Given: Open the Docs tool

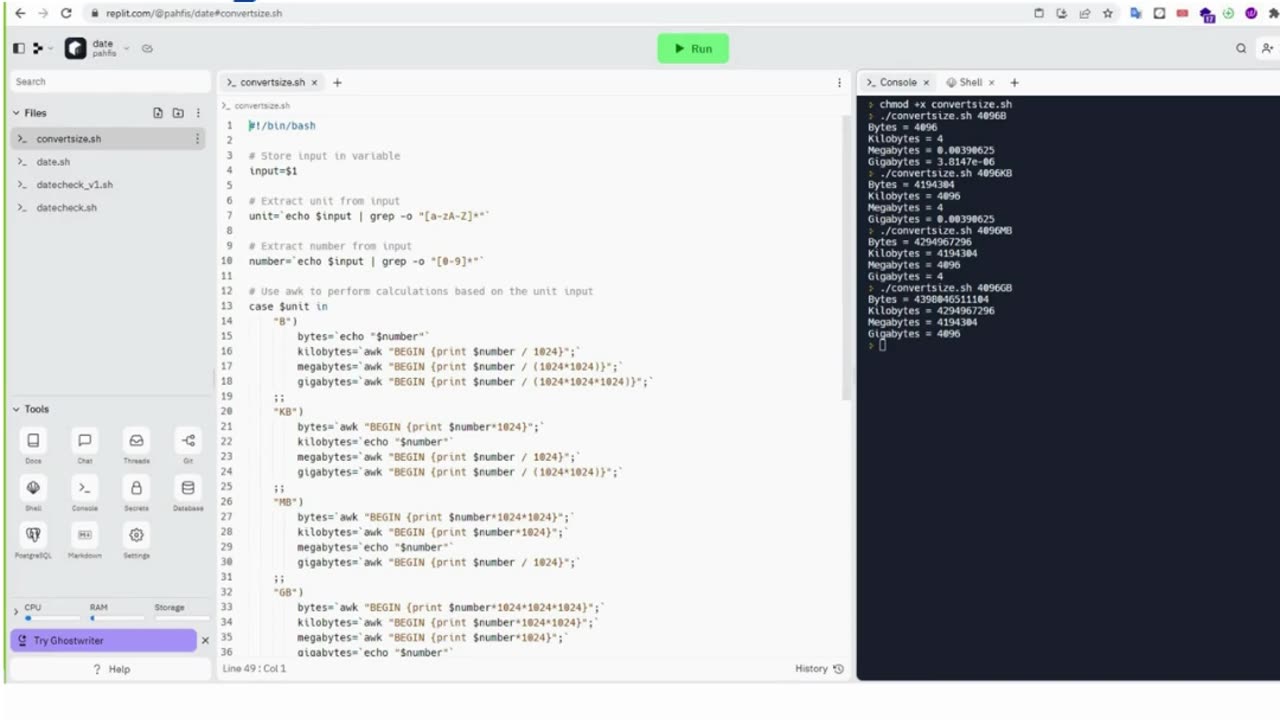Looking at the screenshot, I should tap(33, 446).
